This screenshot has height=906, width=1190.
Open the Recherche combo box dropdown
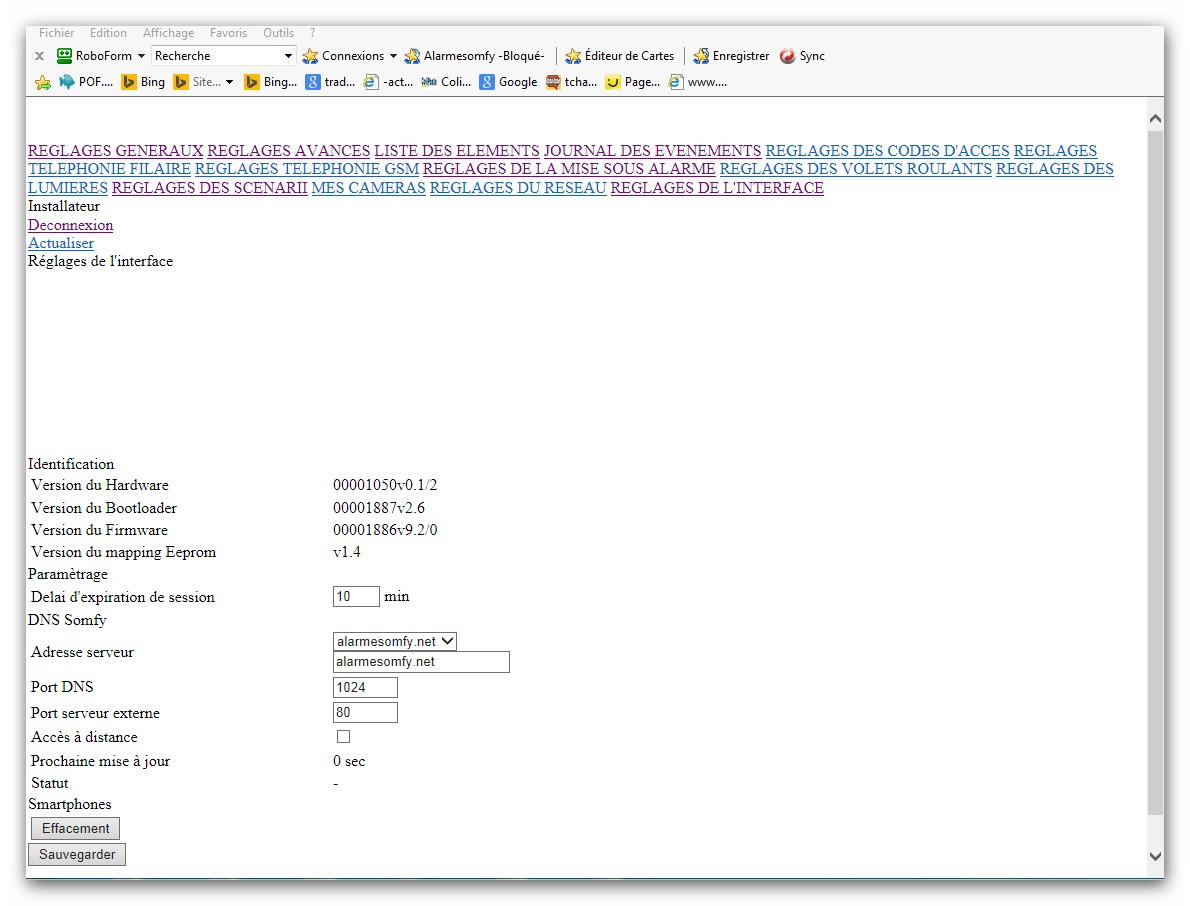[288, 56]
